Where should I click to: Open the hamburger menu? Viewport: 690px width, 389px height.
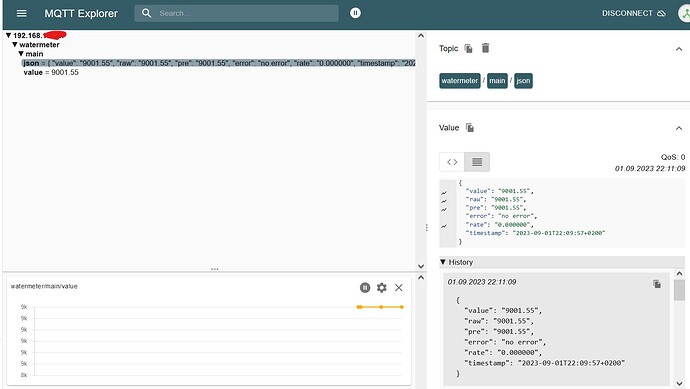coord(21,13)
